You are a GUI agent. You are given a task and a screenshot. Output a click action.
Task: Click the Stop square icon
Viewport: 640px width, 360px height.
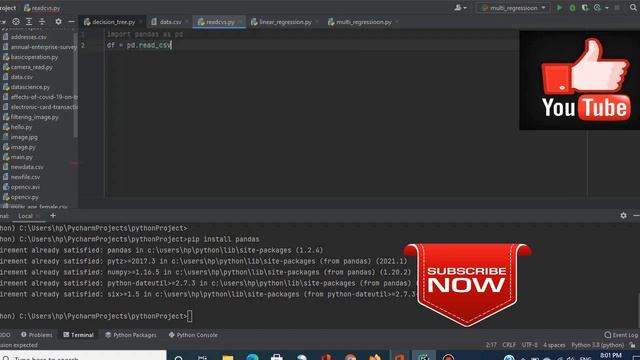[617, 8]
